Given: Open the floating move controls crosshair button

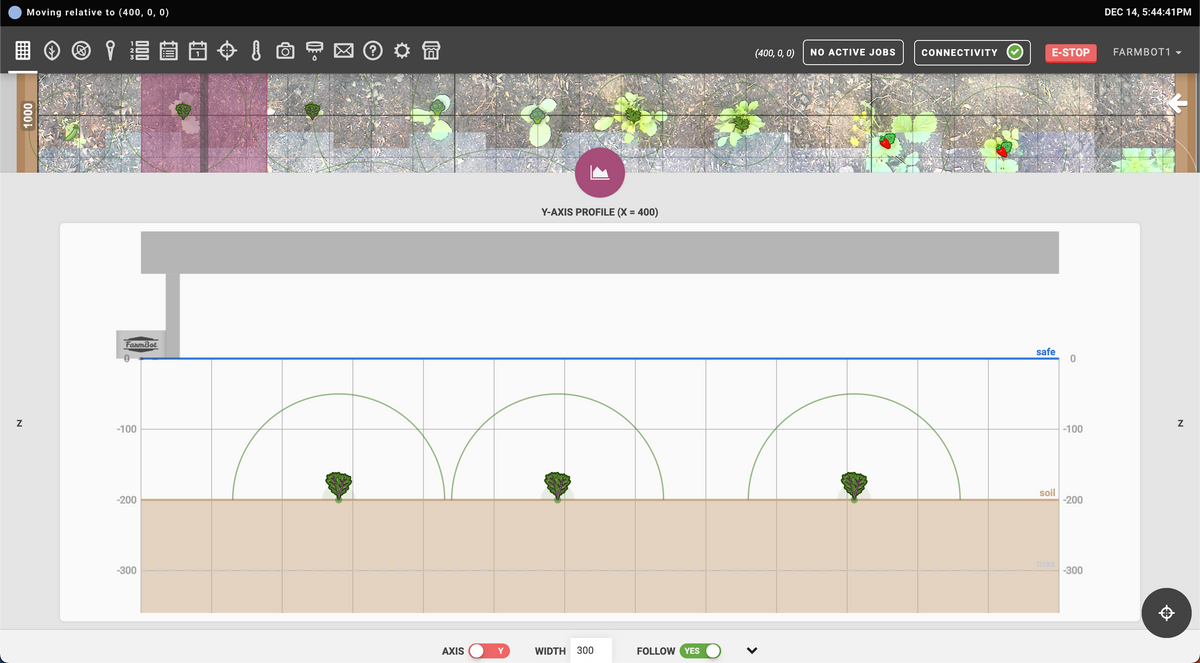Looking at the screenshot, I should (x=1166, y=613).
